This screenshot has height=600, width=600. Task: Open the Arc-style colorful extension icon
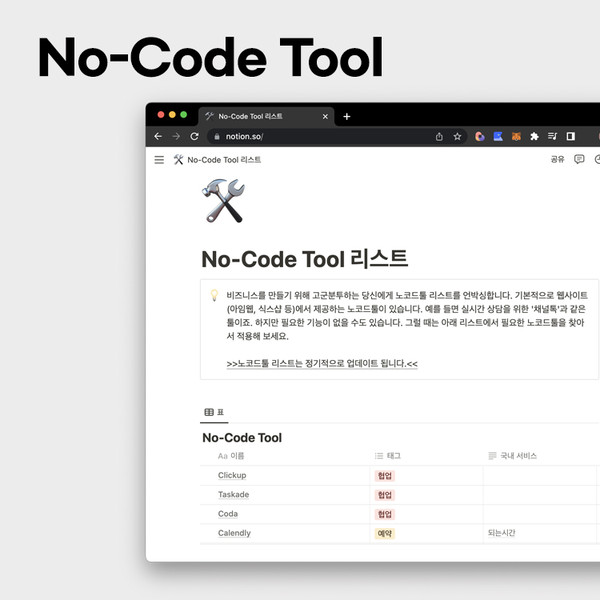tap(479, 137)
